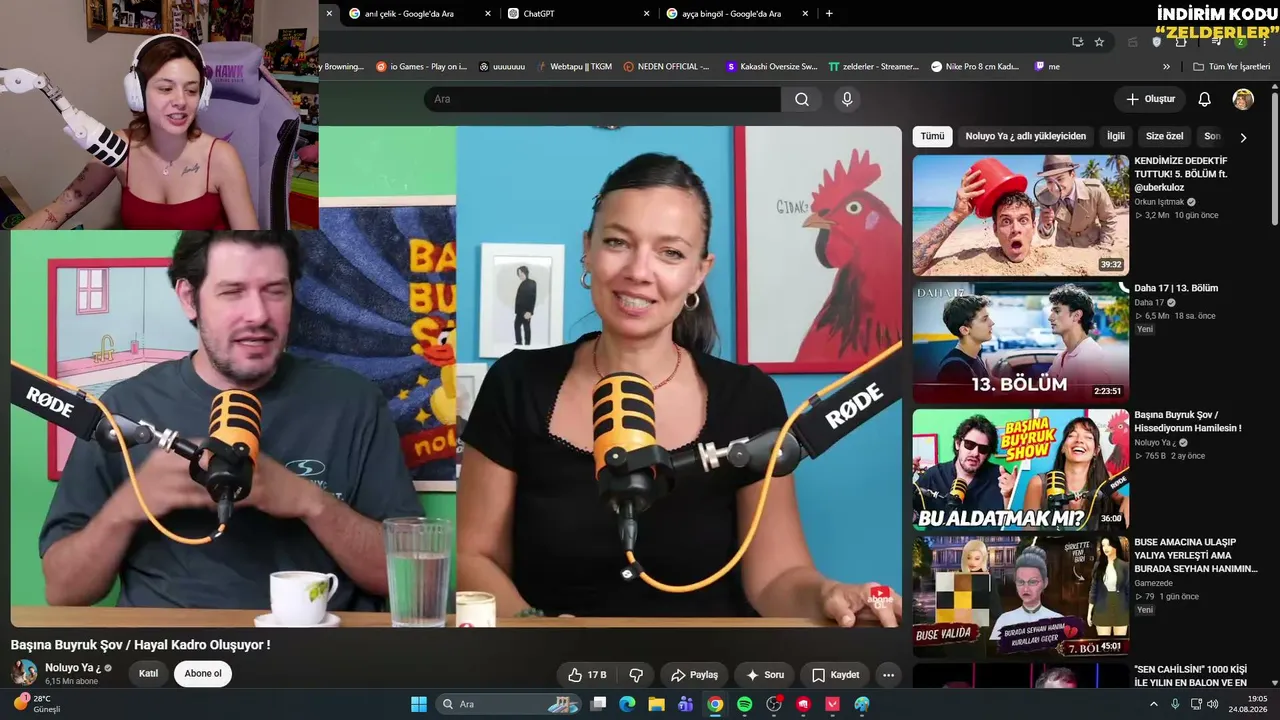Open the Tüm Yer İşaretleri bookmarks folder
The width and height of the screenshot is (1280, 720).
click(1231, 67)
